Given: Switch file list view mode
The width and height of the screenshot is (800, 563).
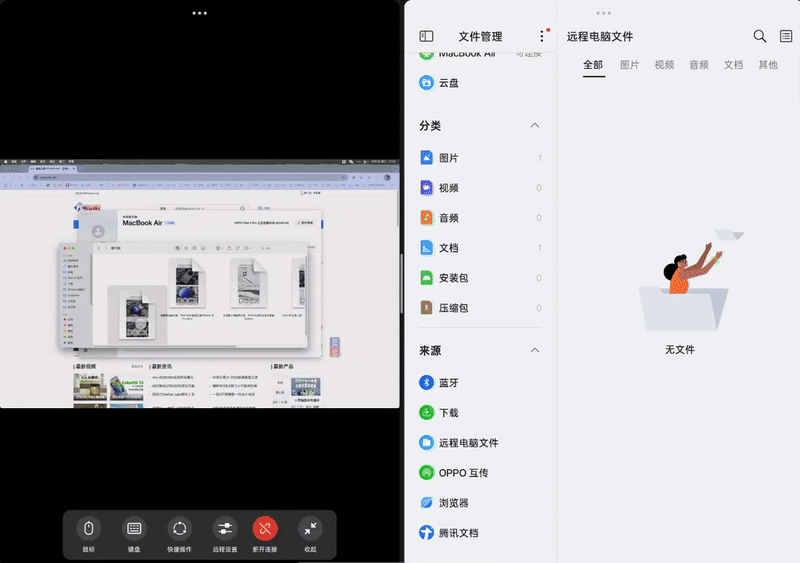Looking at the screenshot, I should click(786, 36).
